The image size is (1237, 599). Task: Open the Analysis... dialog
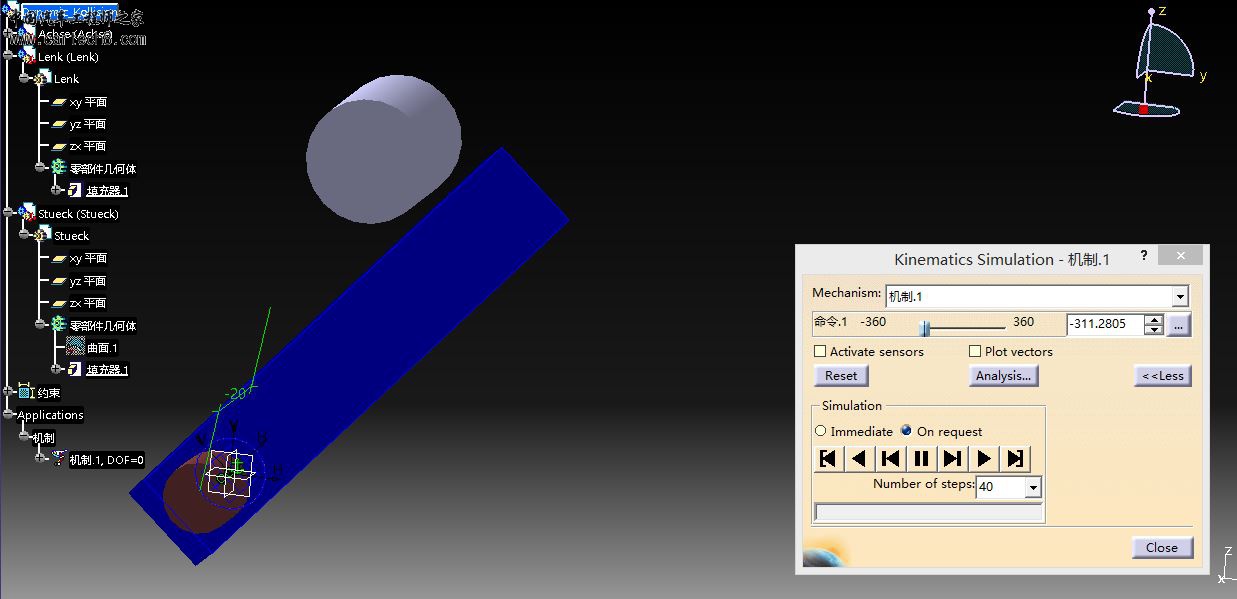(1003, 376)
